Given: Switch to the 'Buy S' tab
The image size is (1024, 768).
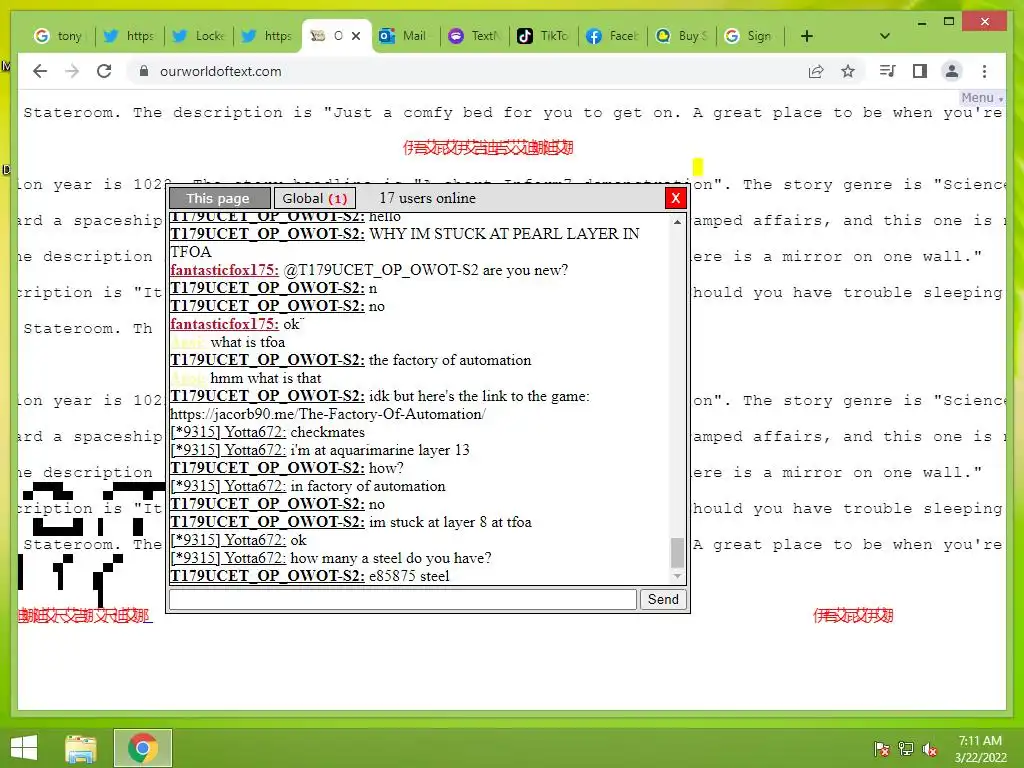Looking at the screenshot, I should click(681, 36).
